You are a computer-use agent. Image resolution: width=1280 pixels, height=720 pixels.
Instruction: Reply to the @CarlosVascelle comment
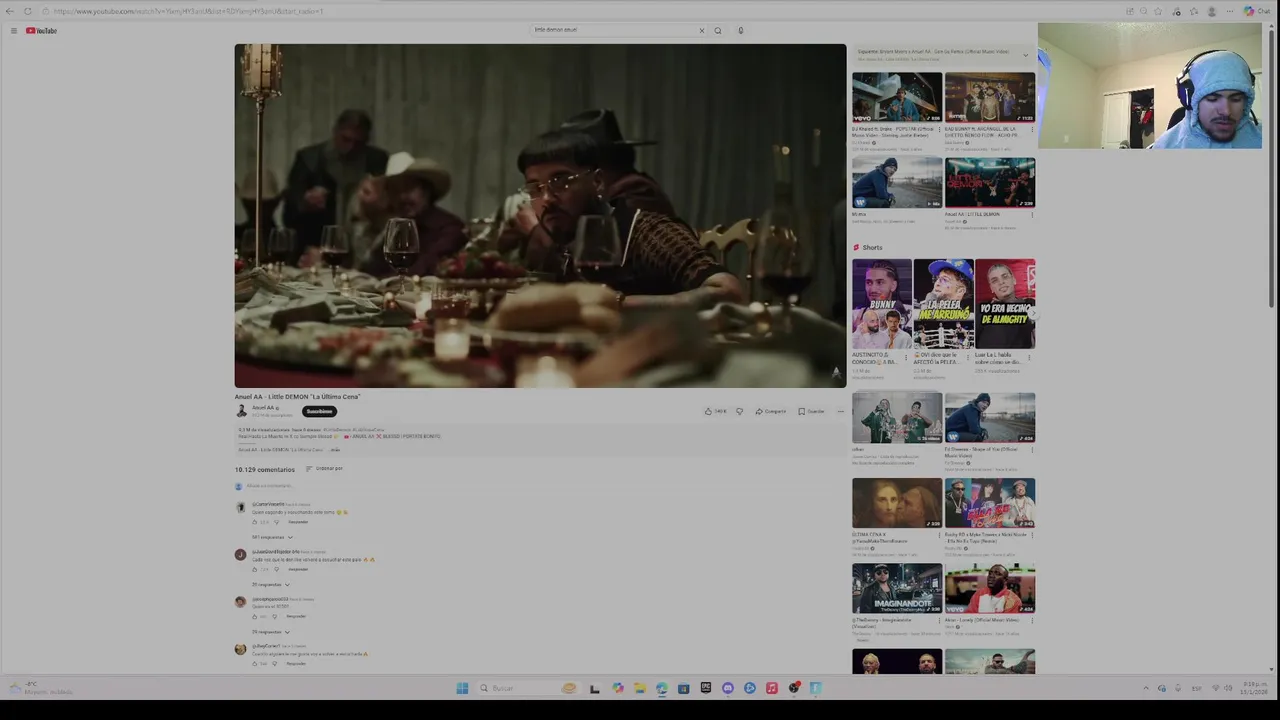[297, 522]
